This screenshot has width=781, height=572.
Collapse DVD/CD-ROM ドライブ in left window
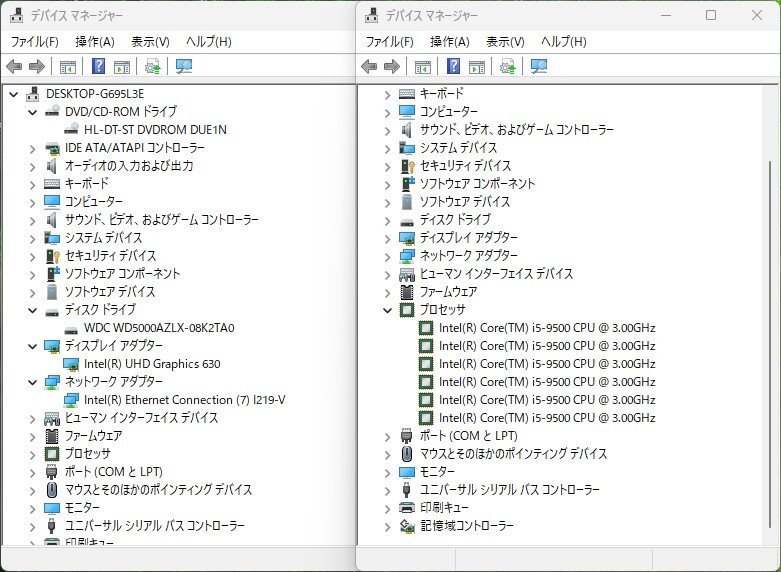tap(33, 112)
